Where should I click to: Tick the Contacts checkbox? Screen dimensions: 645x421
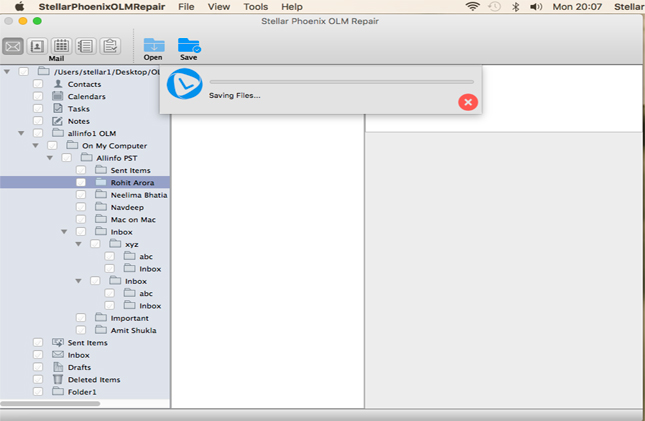pyautogui.click(x=38, y=84)
